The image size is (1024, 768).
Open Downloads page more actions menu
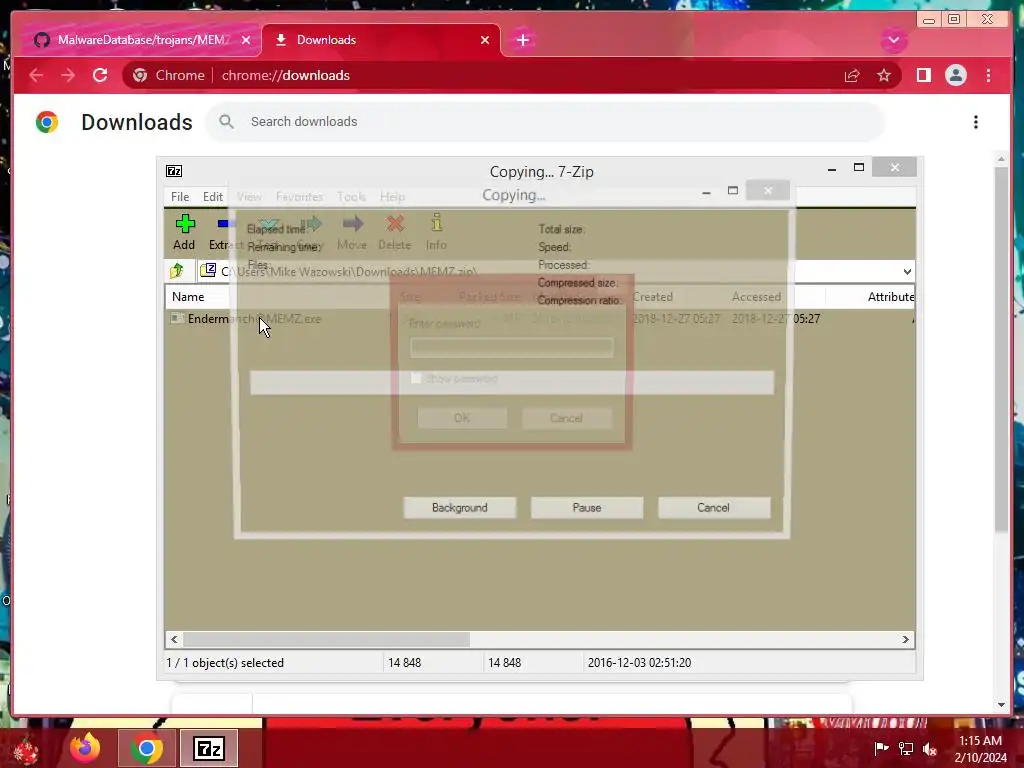pos(976,122)
